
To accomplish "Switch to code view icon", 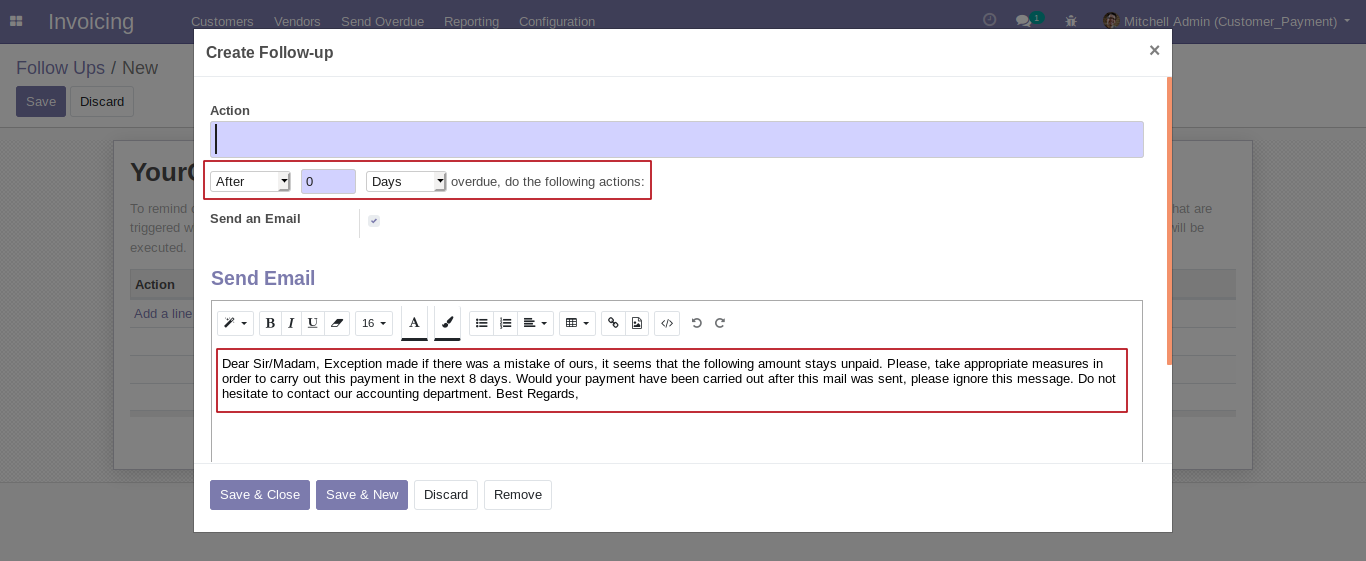I will (667, 323).
